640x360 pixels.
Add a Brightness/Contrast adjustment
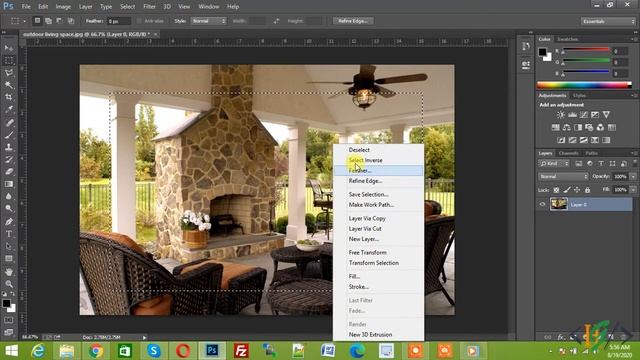pyautogui.click(x=561, y=115)
